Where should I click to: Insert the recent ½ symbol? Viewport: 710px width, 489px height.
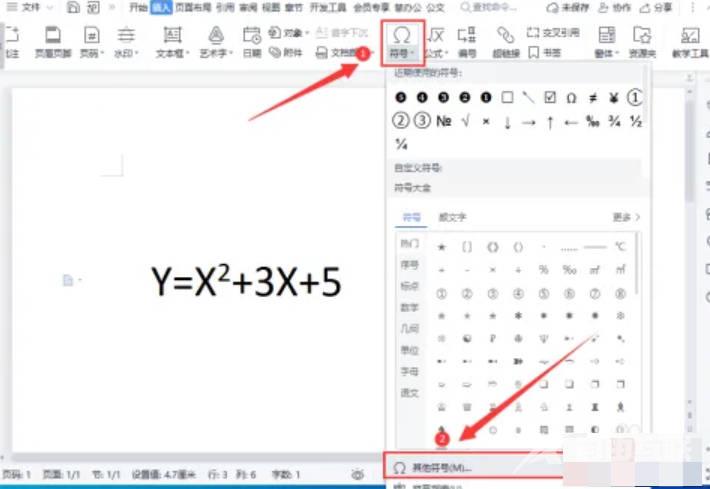click(x=636, y=121)
